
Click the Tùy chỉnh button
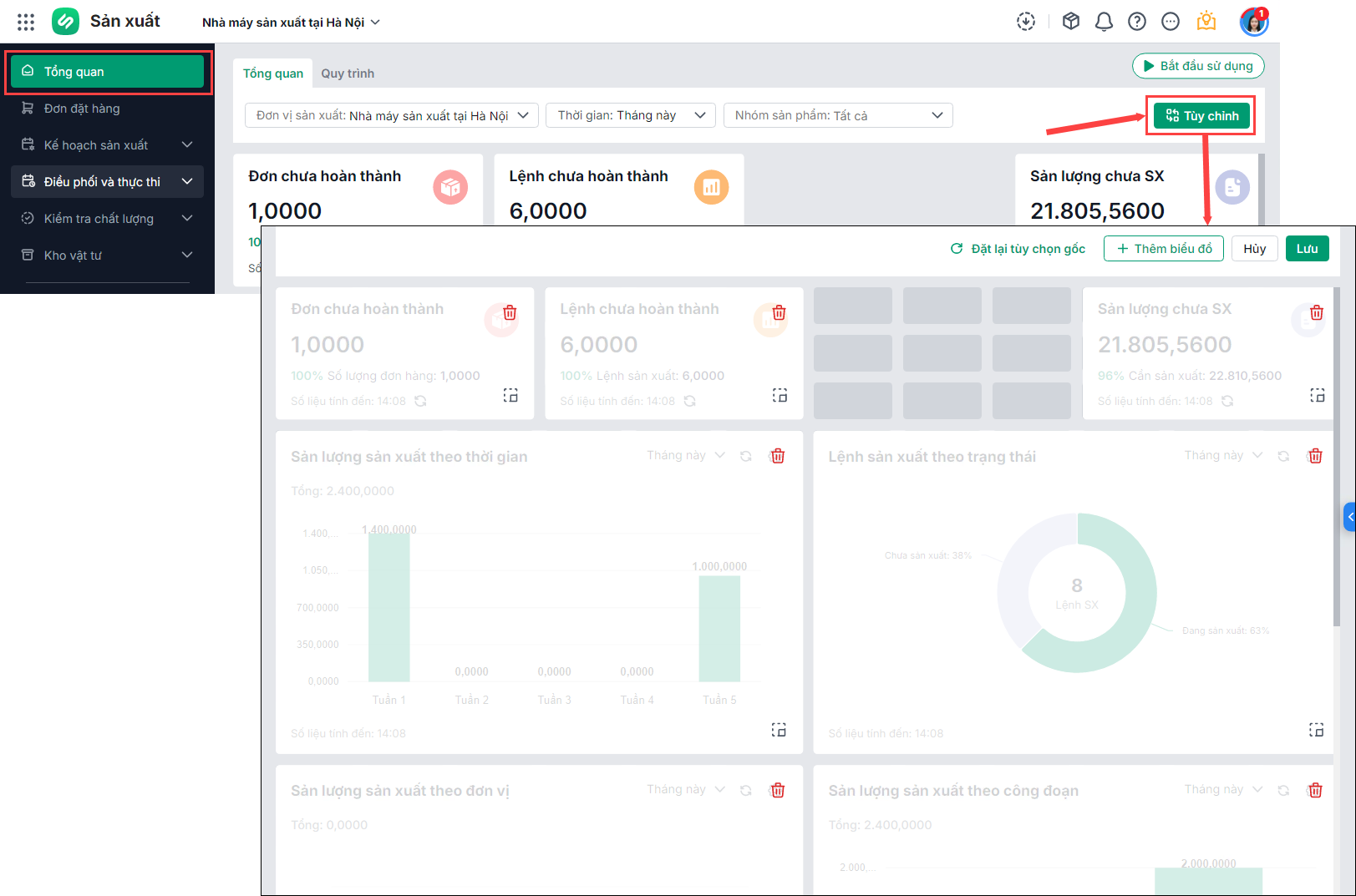pos(1201,116)
